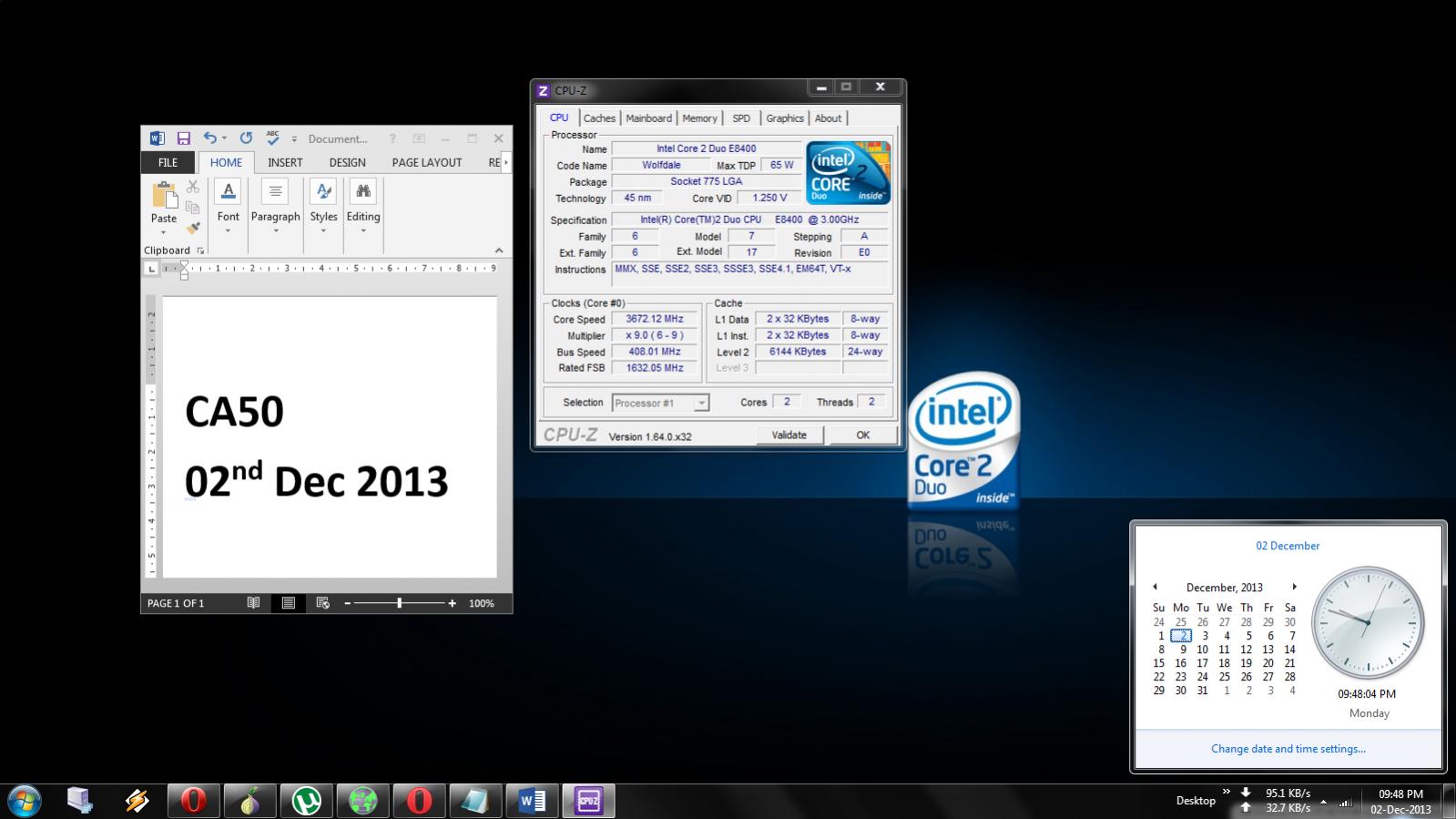Open uTorrent from the taskbar
This screenshot has width=1456, height=819.
(x=306, y=801)
